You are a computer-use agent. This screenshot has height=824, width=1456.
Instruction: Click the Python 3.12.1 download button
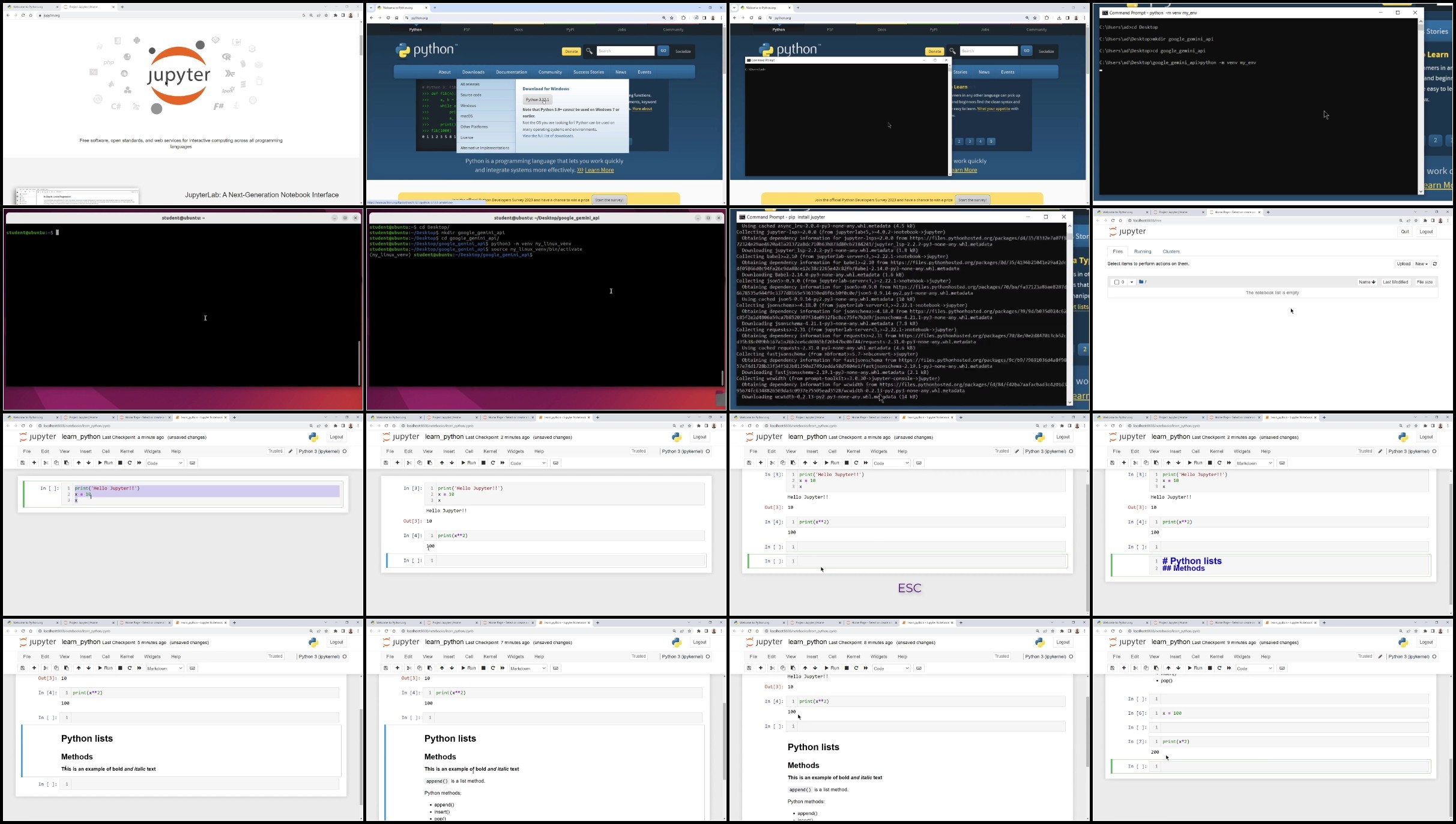537,100
